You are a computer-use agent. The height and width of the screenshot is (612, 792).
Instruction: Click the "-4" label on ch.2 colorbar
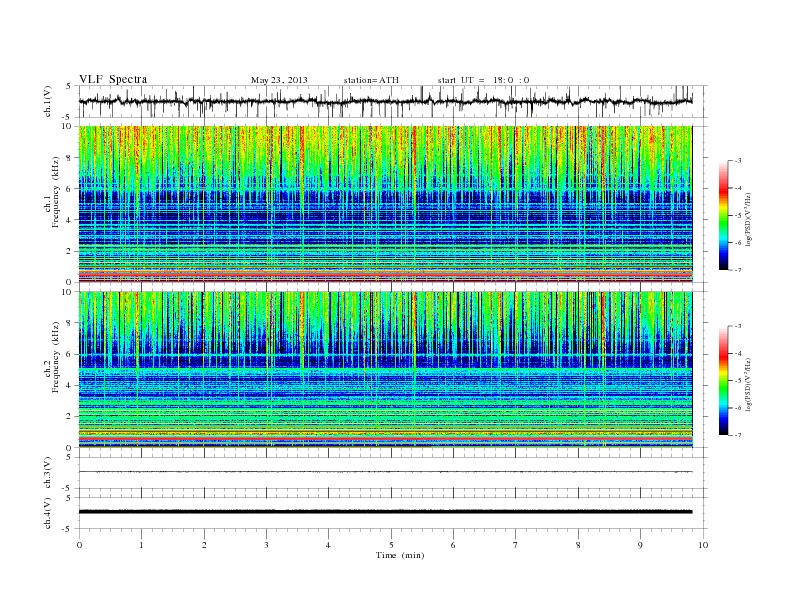click(738, 353)
